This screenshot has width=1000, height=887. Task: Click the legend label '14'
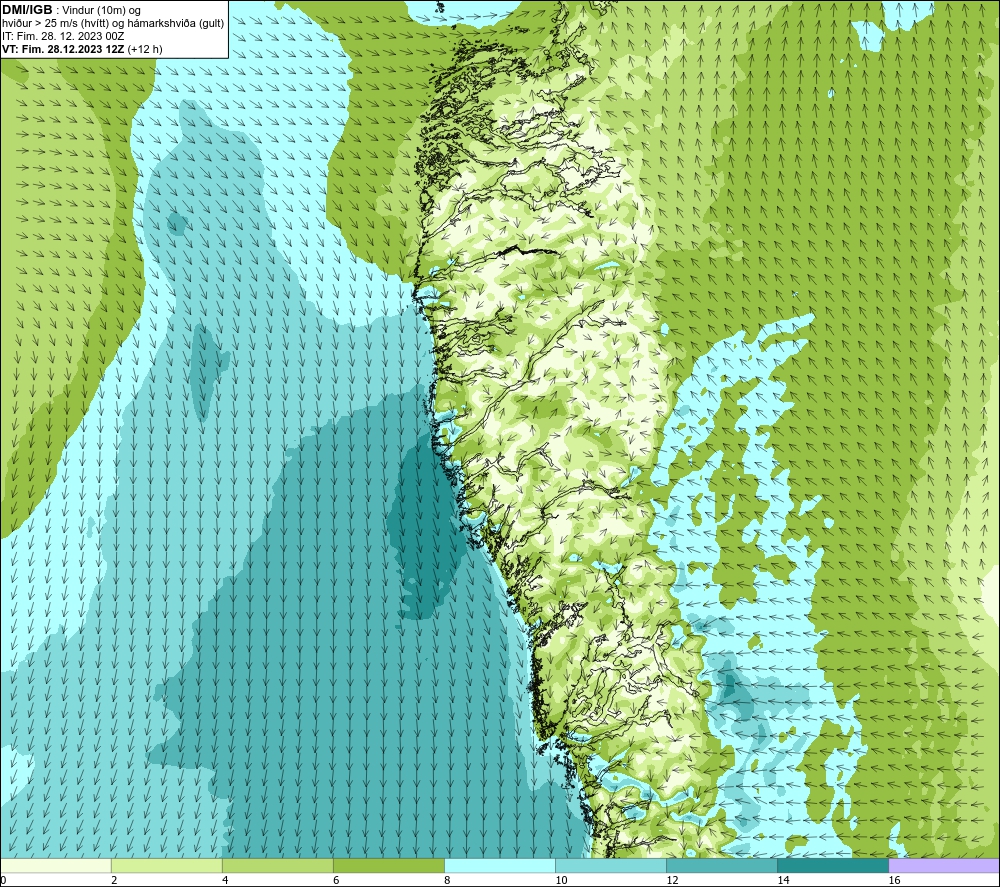783,880
